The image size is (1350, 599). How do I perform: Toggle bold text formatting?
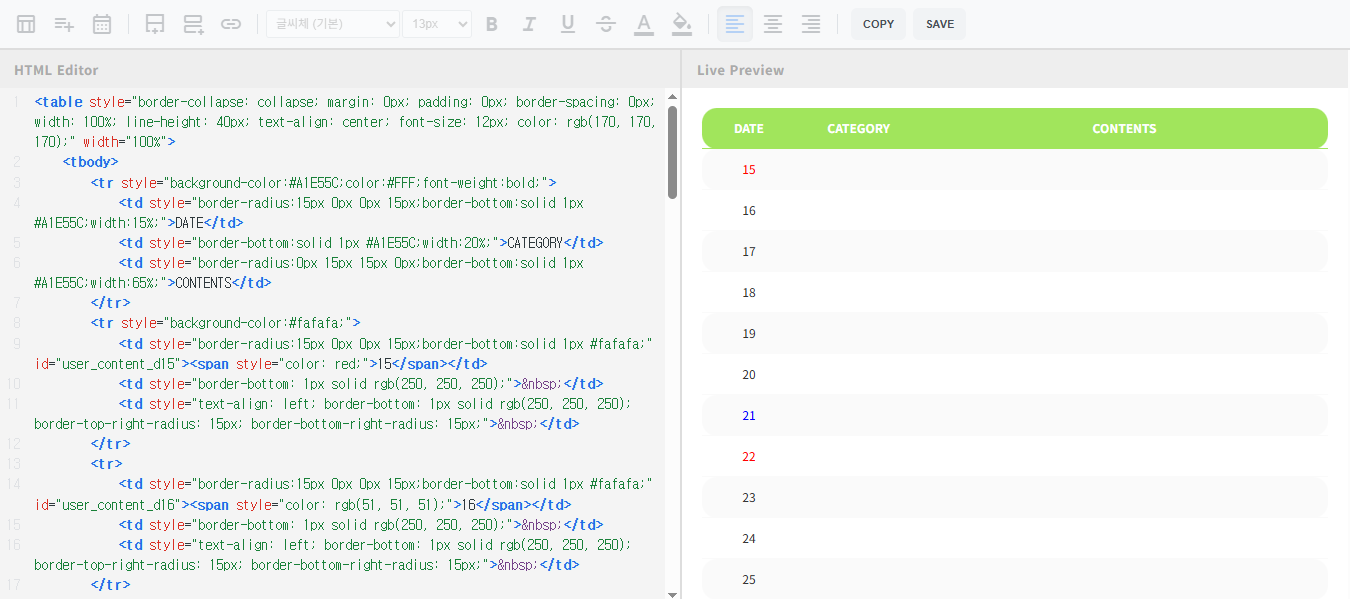[x=491, y=24]
